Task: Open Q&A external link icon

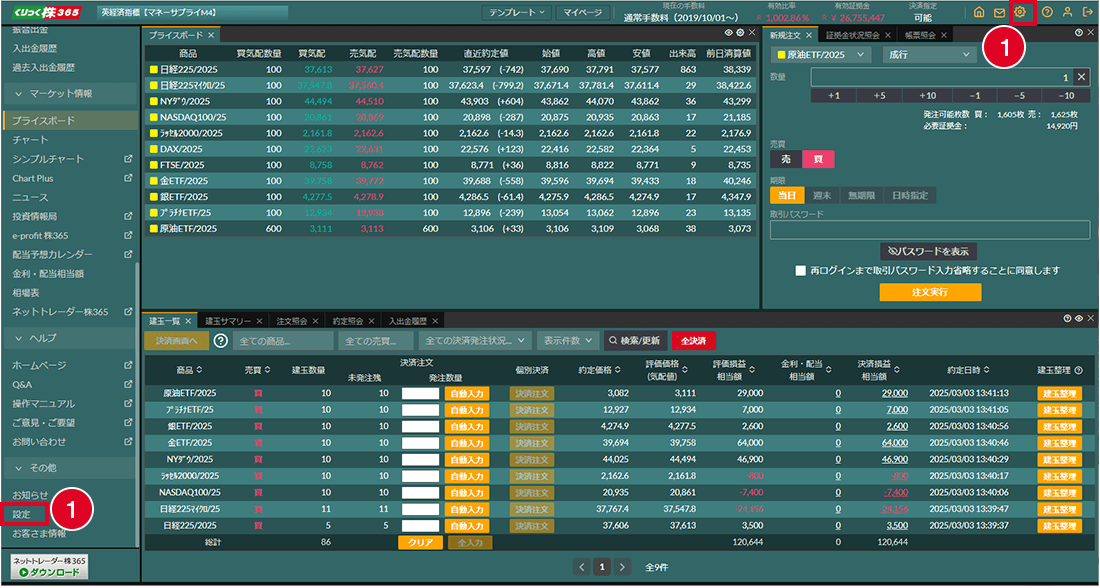Action: 128,385
